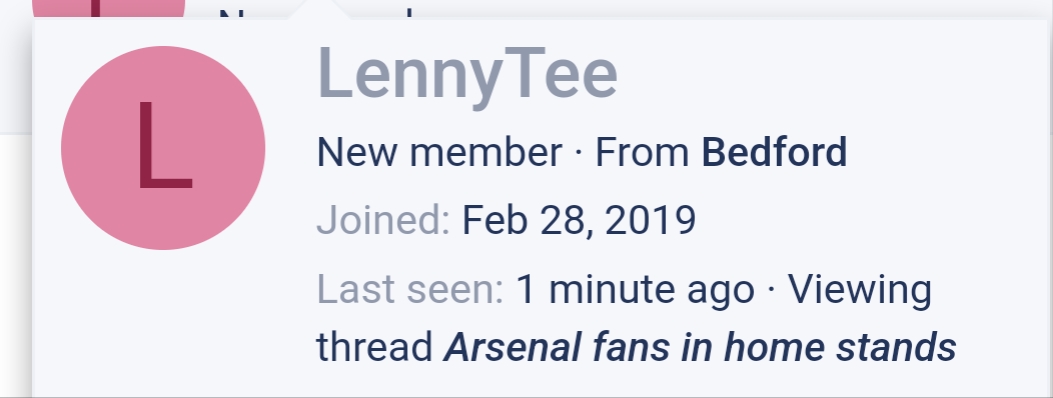Click the word thread before the title
This screenshot has width=1053, height=398.
click(x=374, y=347)
